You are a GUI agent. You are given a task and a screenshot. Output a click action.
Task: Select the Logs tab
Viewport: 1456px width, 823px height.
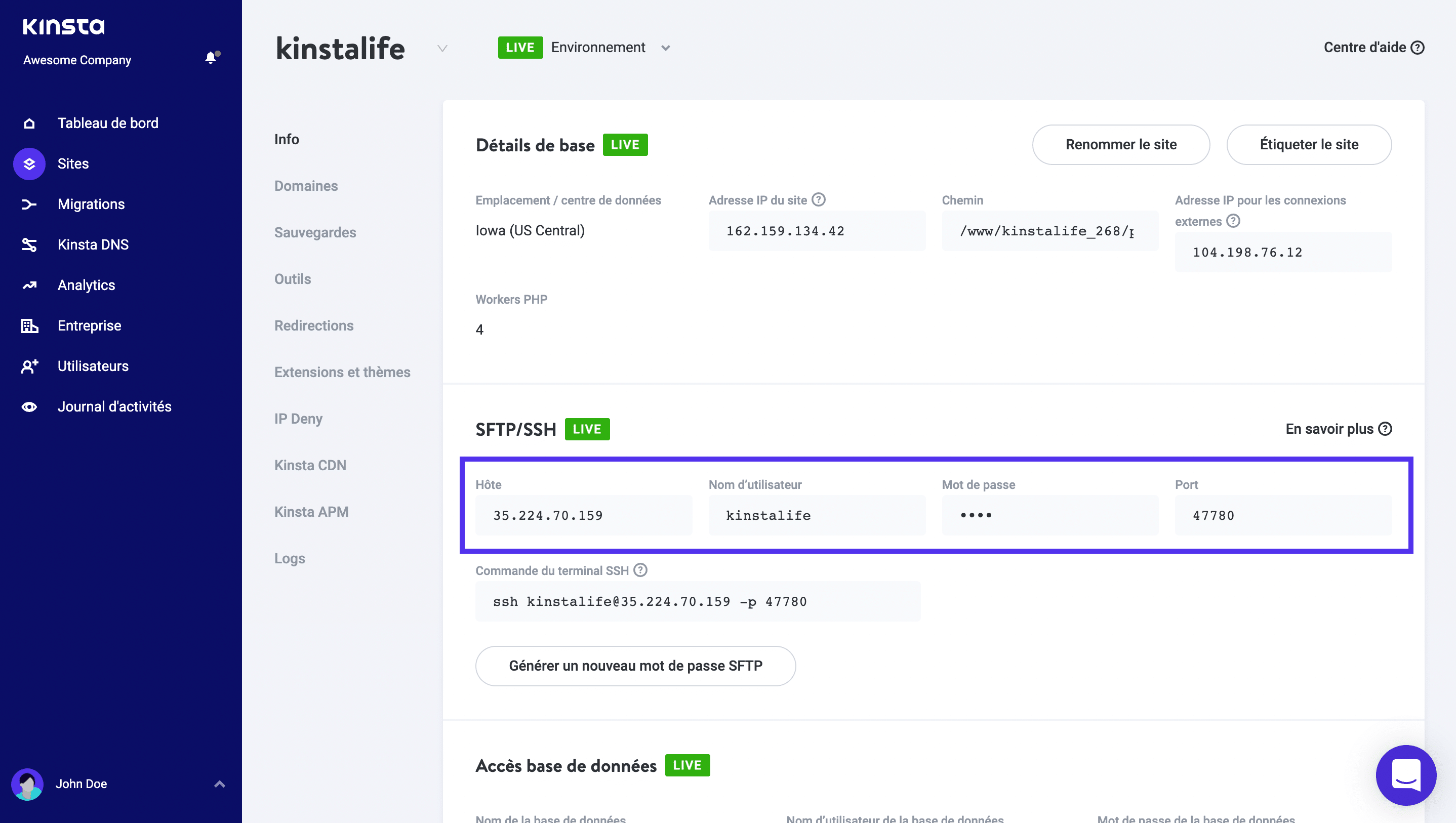(x=290, y=558)
